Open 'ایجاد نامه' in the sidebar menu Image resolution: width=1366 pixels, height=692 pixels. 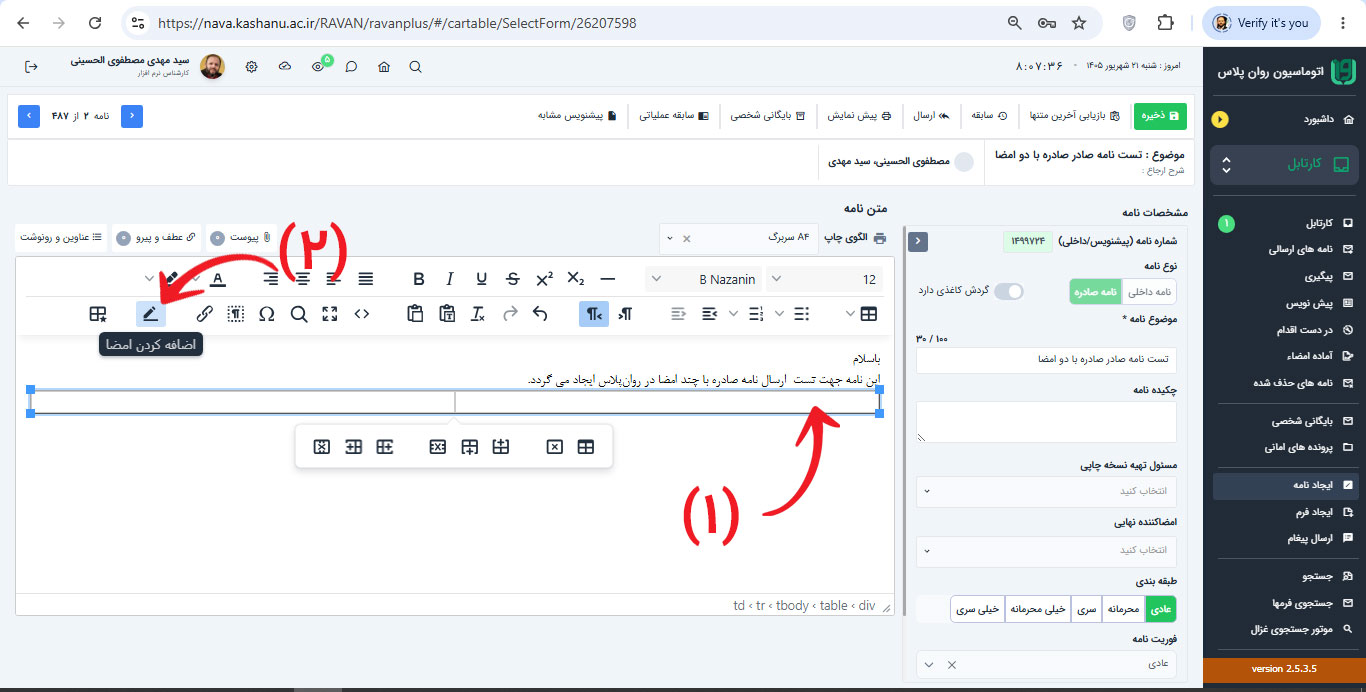coord(1284,485)
